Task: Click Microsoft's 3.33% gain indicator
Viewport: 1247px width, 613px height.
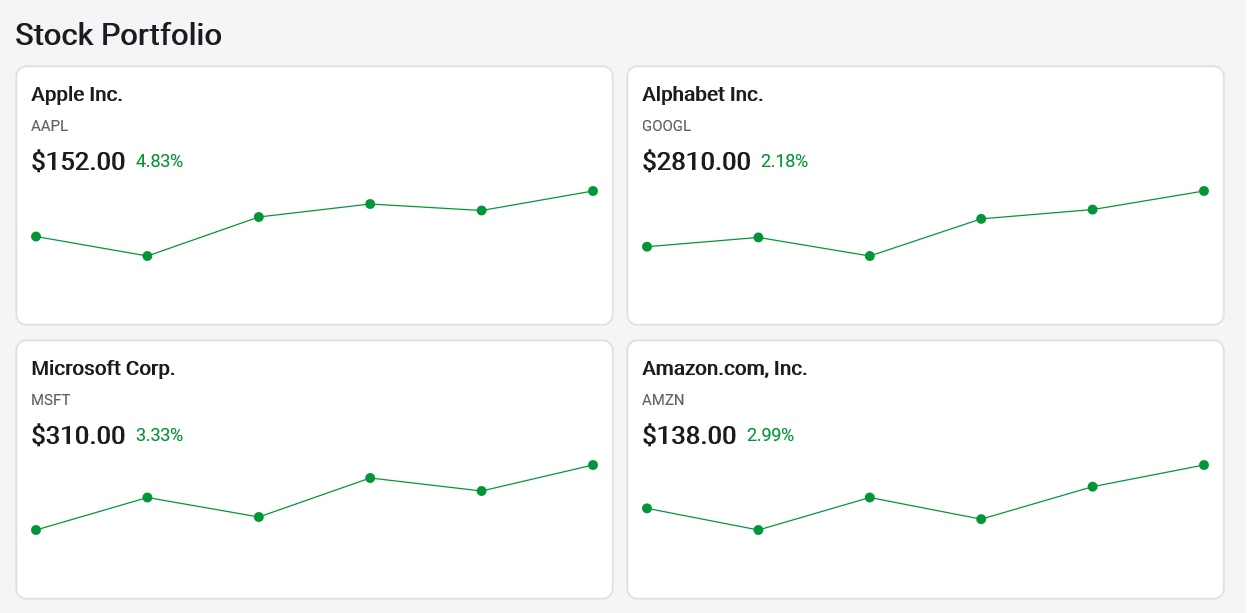Action: tap(159, 435)
